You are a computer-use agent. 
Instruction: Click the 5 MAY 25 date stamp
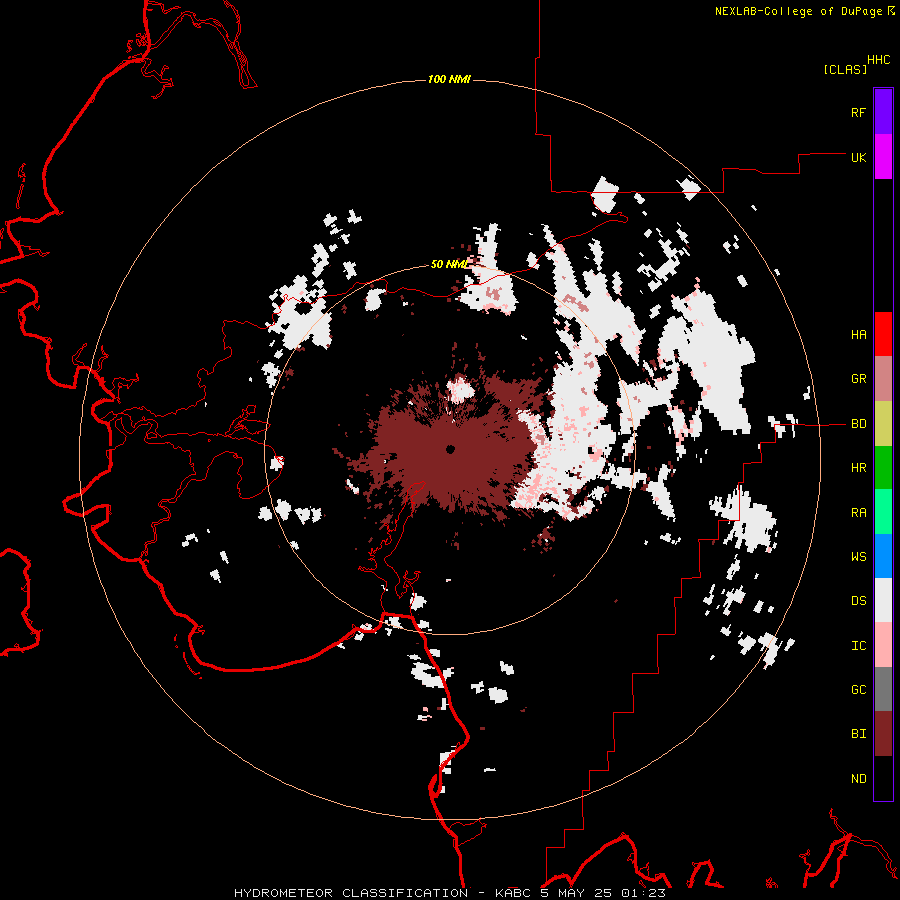[576, 893]
